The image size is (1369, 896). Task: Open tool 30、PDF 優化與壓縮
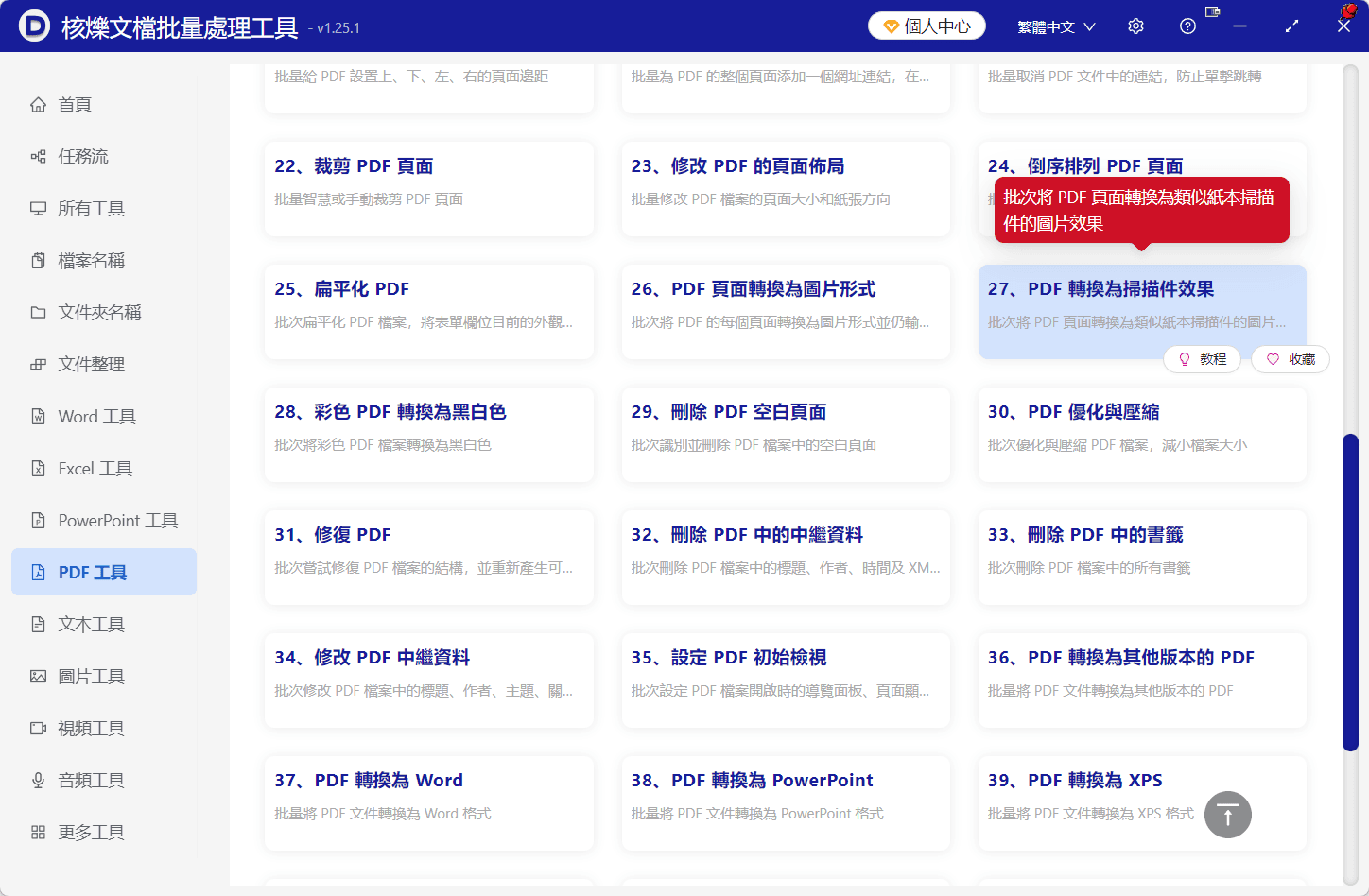tap(1142, 435)
